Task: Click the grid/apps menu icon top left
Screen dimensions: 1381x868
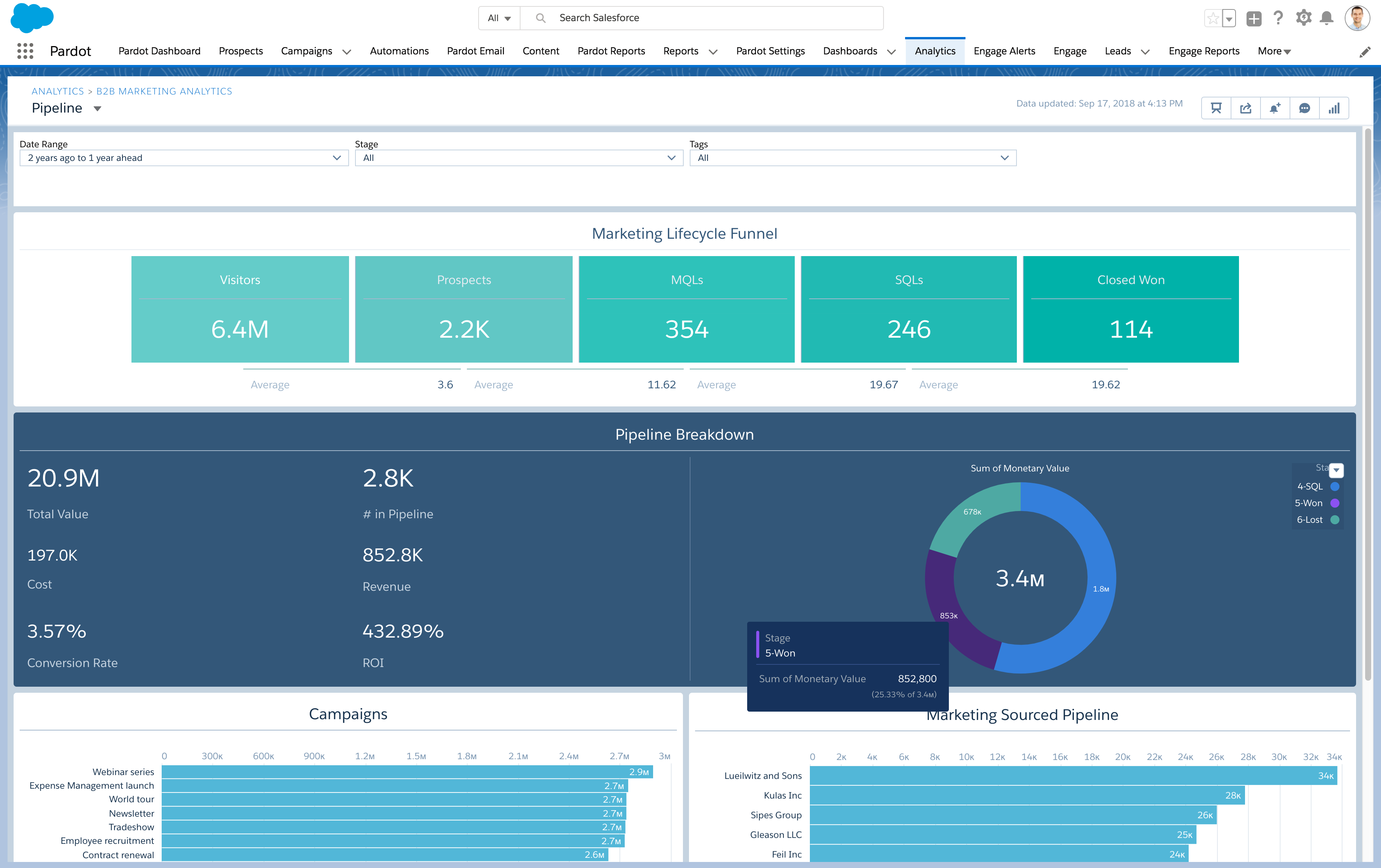Action: [x=24, y=51]
